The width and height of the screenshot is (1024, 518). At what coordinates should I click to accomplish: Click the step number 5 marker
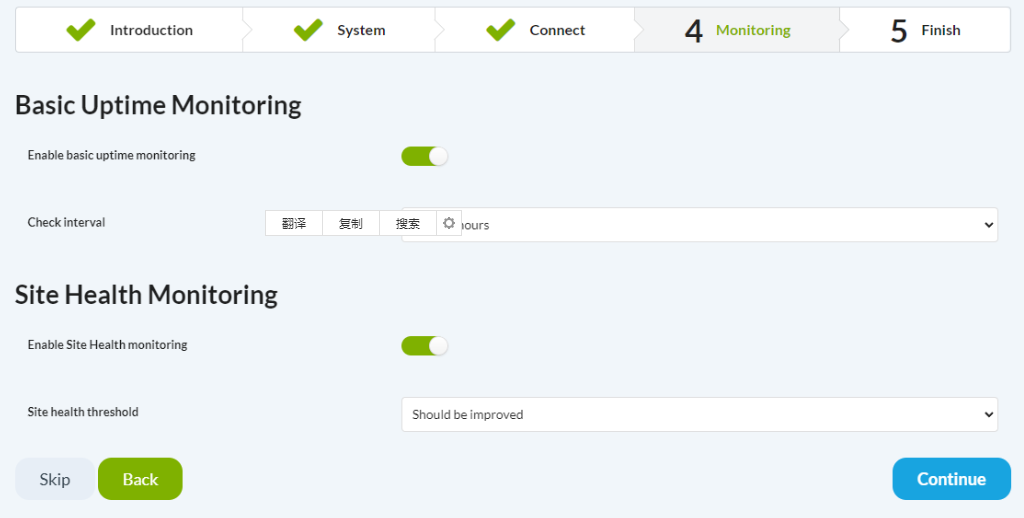[899, 31]
